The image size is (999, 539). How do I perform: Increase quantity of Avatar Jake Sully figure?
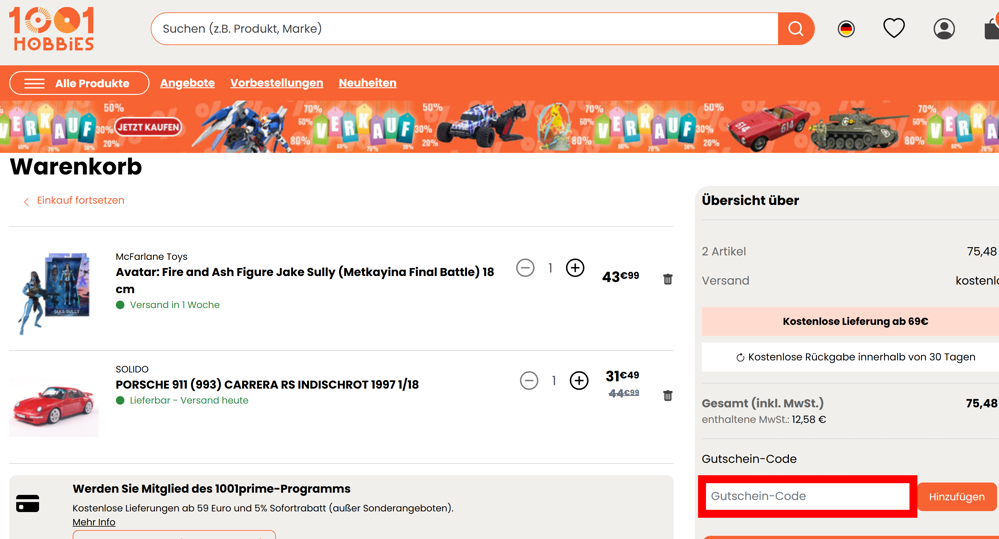(x=575, y=268)
